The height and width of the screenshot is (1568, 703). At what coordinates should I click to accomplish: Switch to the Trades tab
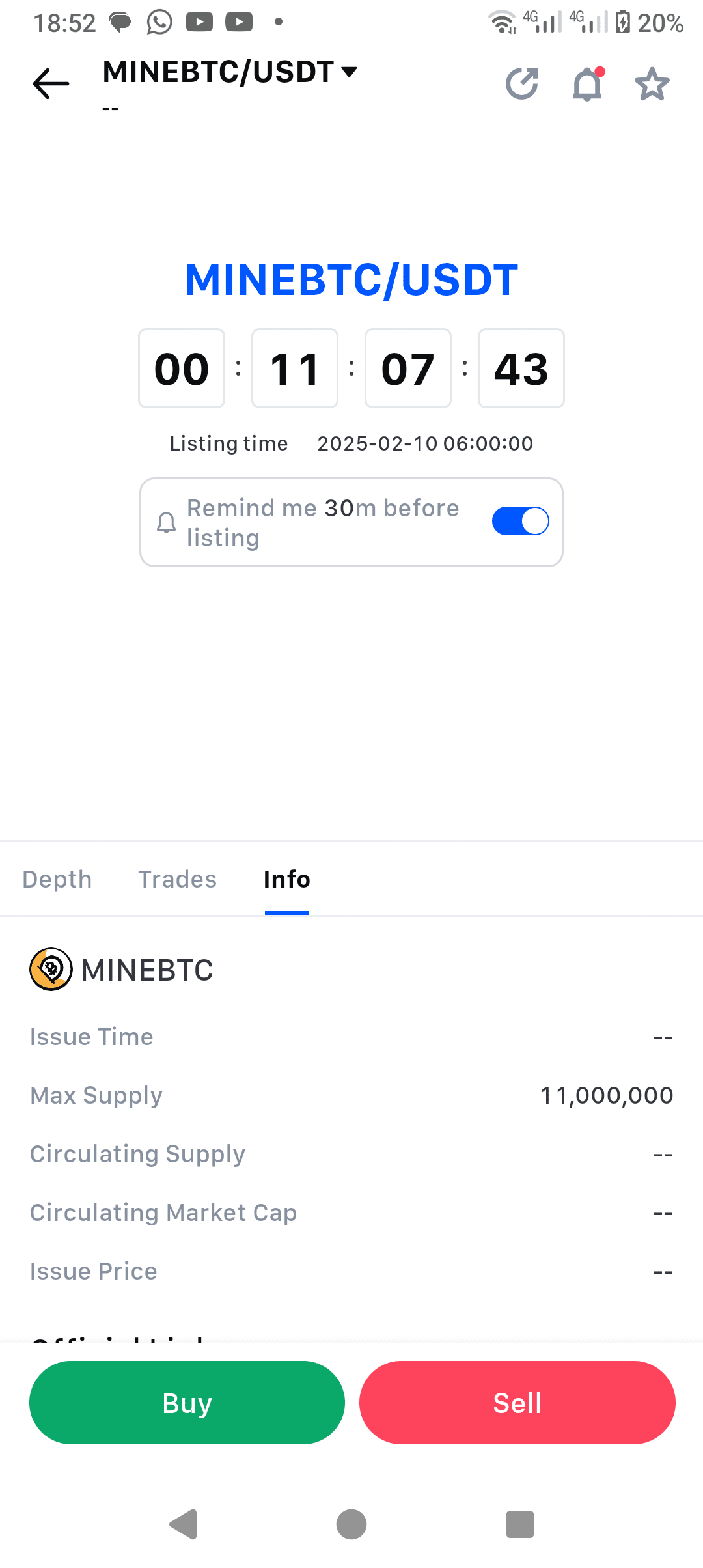[x=177, y=879]
